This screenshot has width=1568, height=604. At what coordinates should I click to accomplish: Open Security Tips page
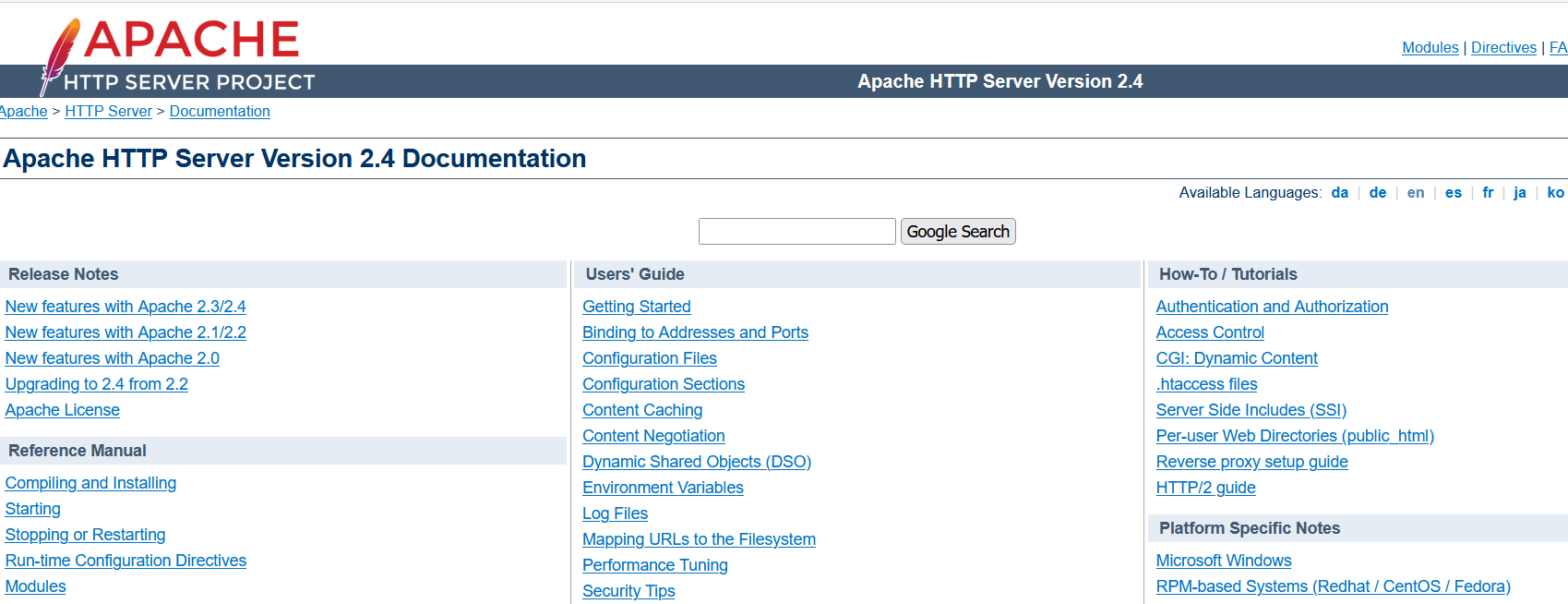[x=628, y=591]
